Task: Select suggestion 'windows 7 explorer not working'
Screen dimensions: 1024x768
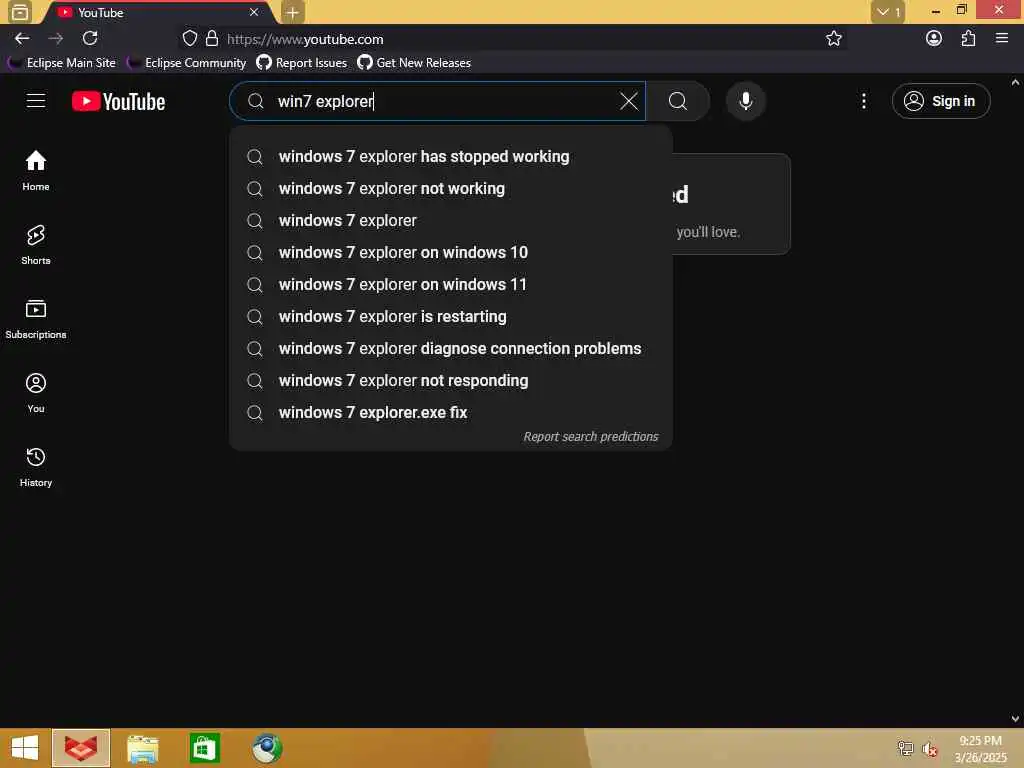Action: coord(451,189)
